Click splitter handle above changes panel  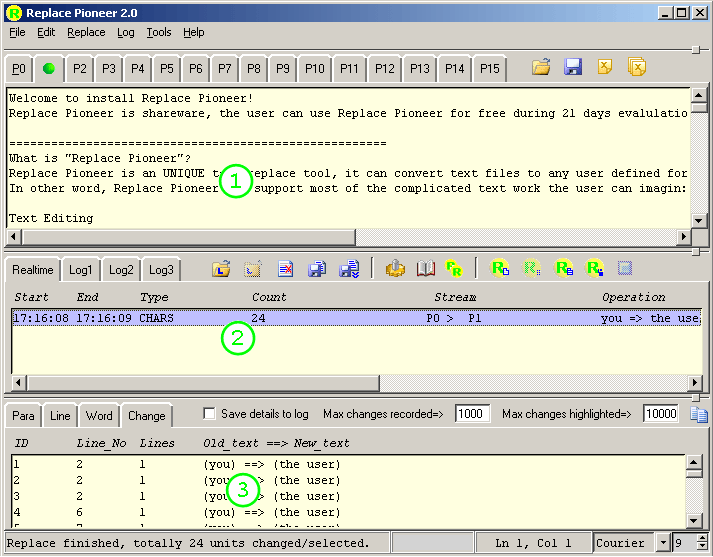tap(695, 398)
